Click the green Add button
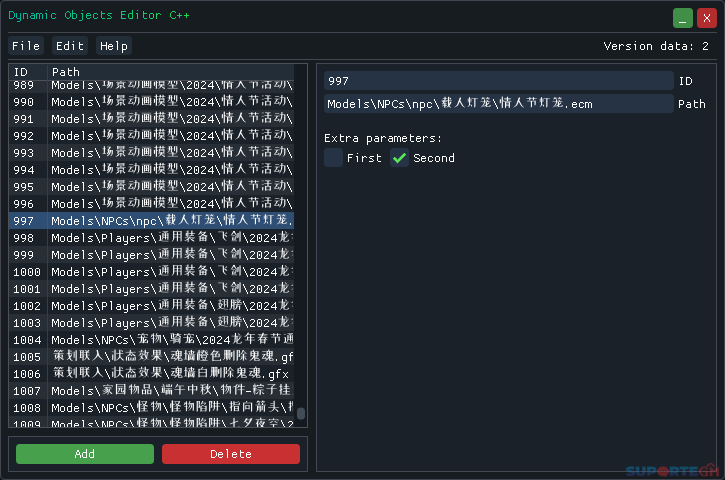 (x=85, y=454)
